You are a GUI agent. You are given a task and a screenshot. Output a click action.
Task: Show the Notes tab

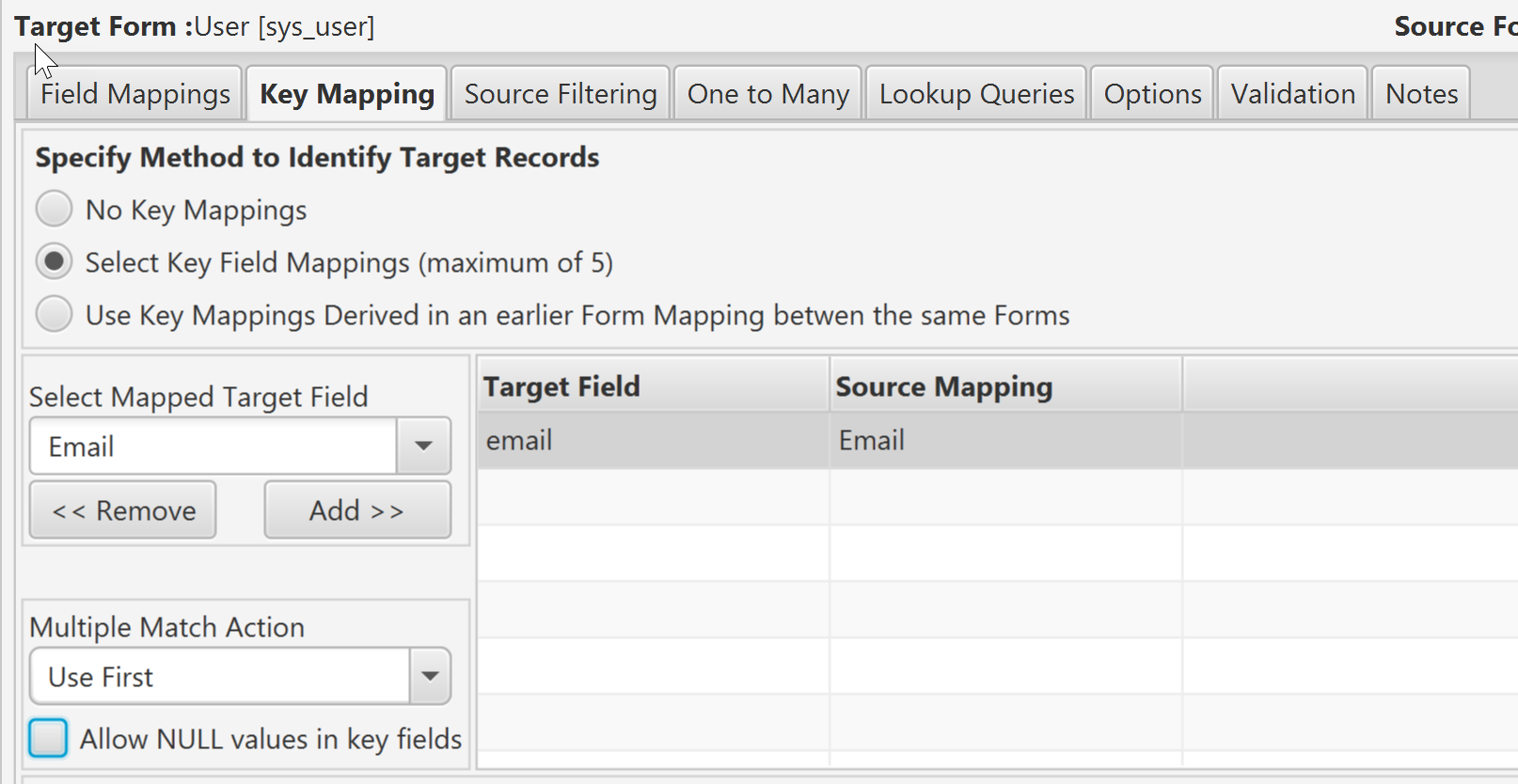1421,94
